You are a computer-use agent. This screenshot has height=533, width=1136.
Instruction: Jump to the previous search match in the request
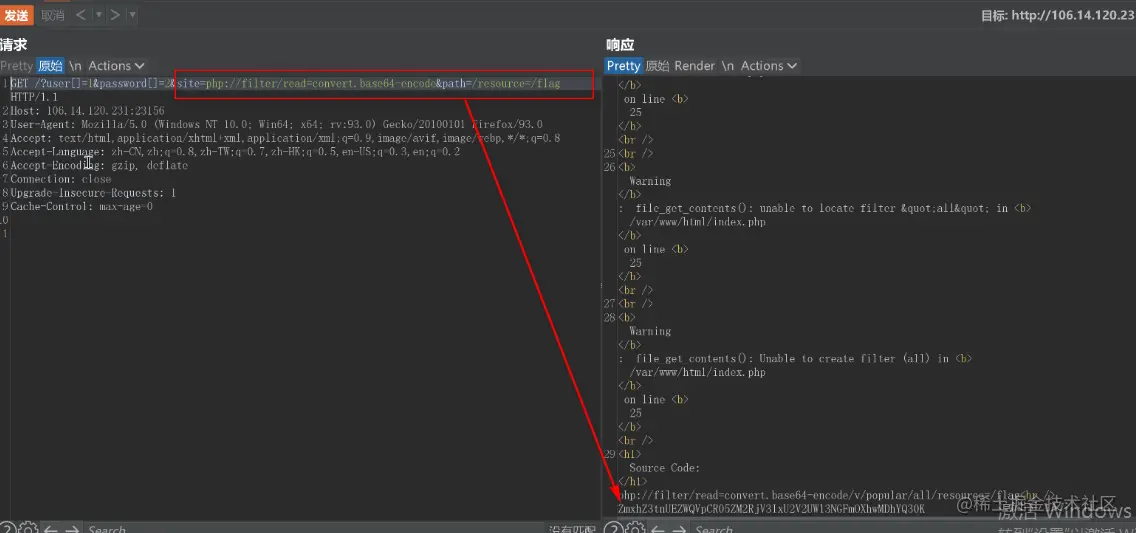point(51,529)
